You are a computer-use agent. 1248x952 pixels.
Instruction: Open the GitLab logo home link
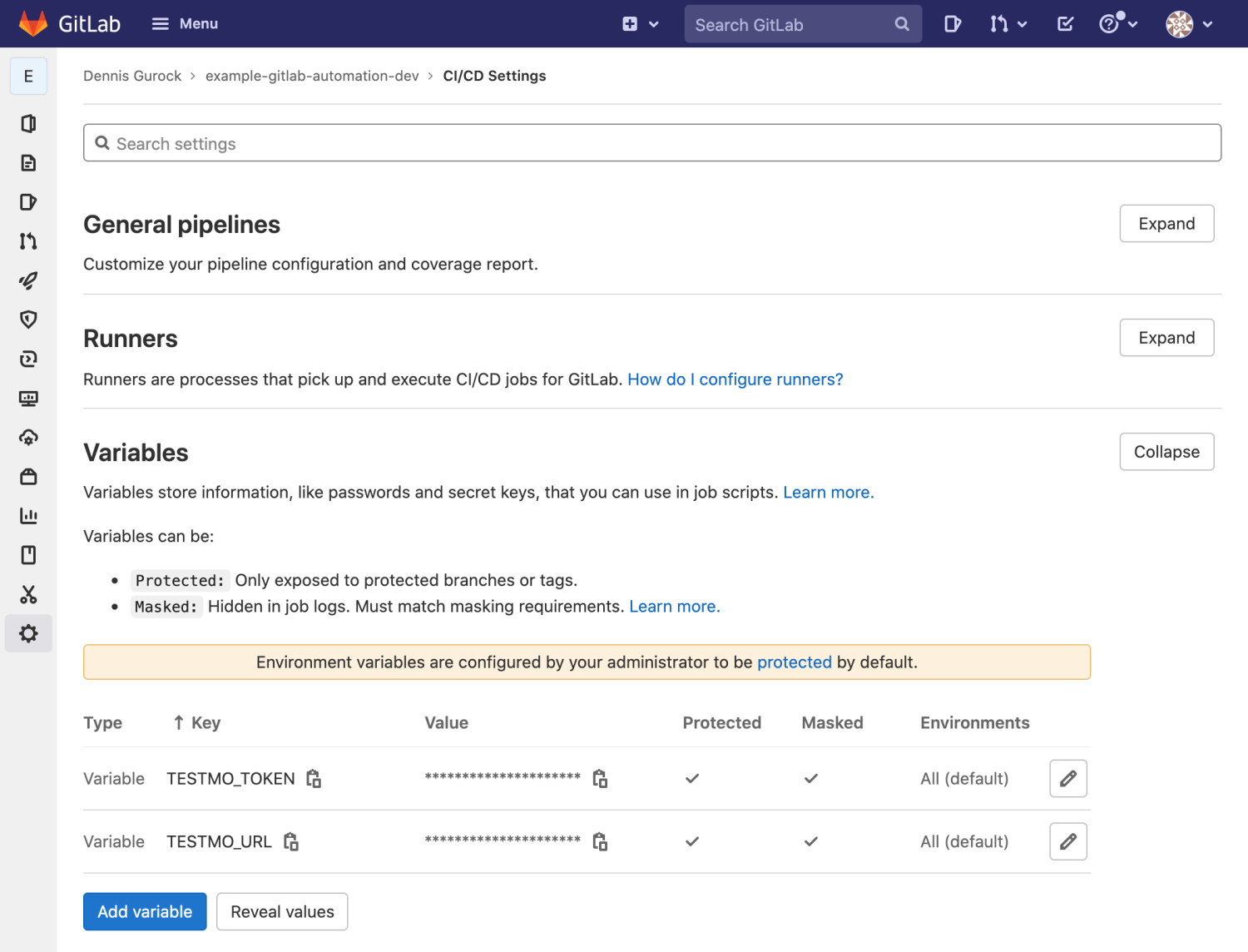[70, 23]
